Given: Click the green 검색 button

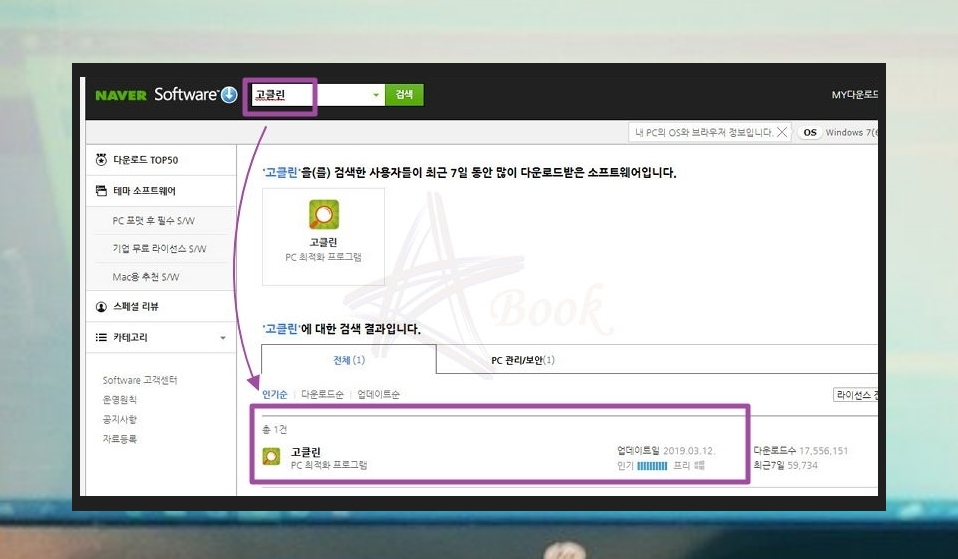Looking at the screenshot, I should tap(404, 95).
